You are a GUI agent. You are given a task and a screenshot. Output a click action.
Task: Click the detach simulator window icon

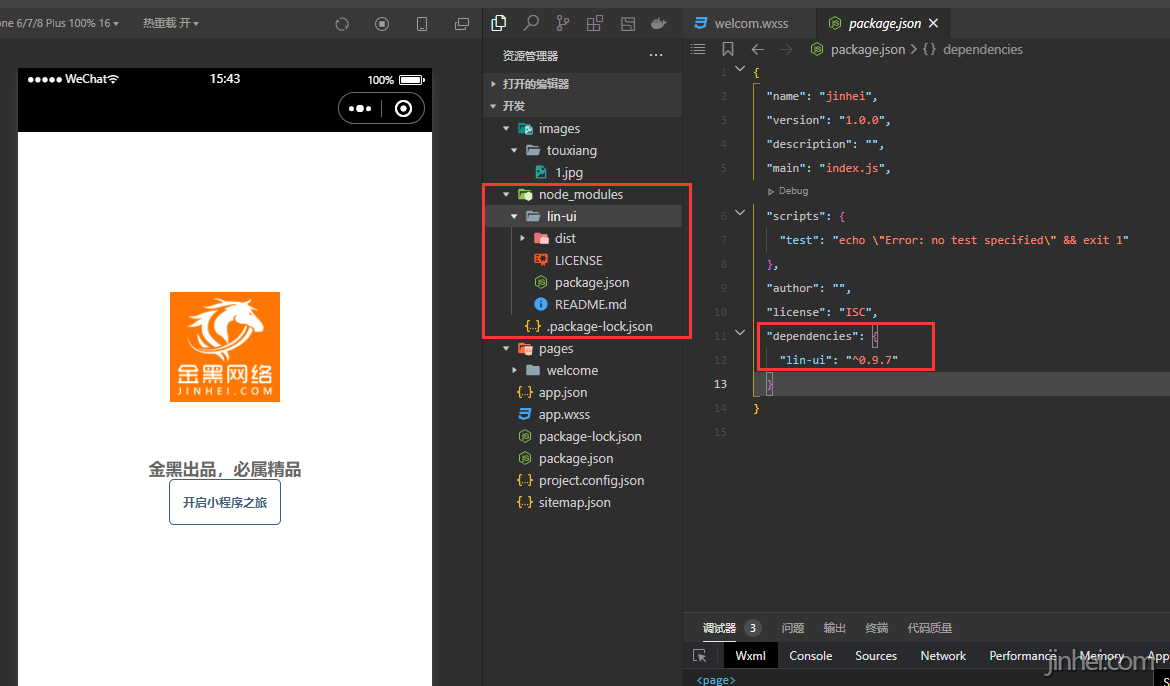point(462,24)
